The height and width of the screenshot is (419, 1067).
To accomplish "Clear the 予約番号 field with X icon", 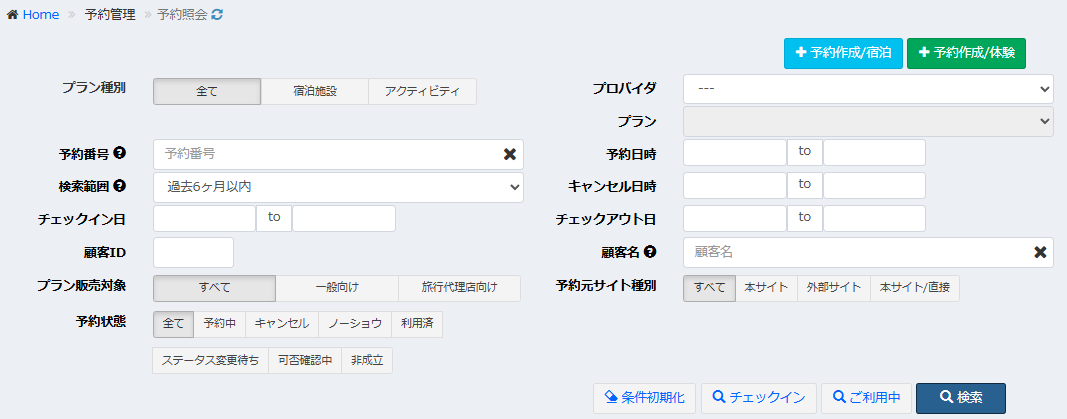I will (510, 154).
